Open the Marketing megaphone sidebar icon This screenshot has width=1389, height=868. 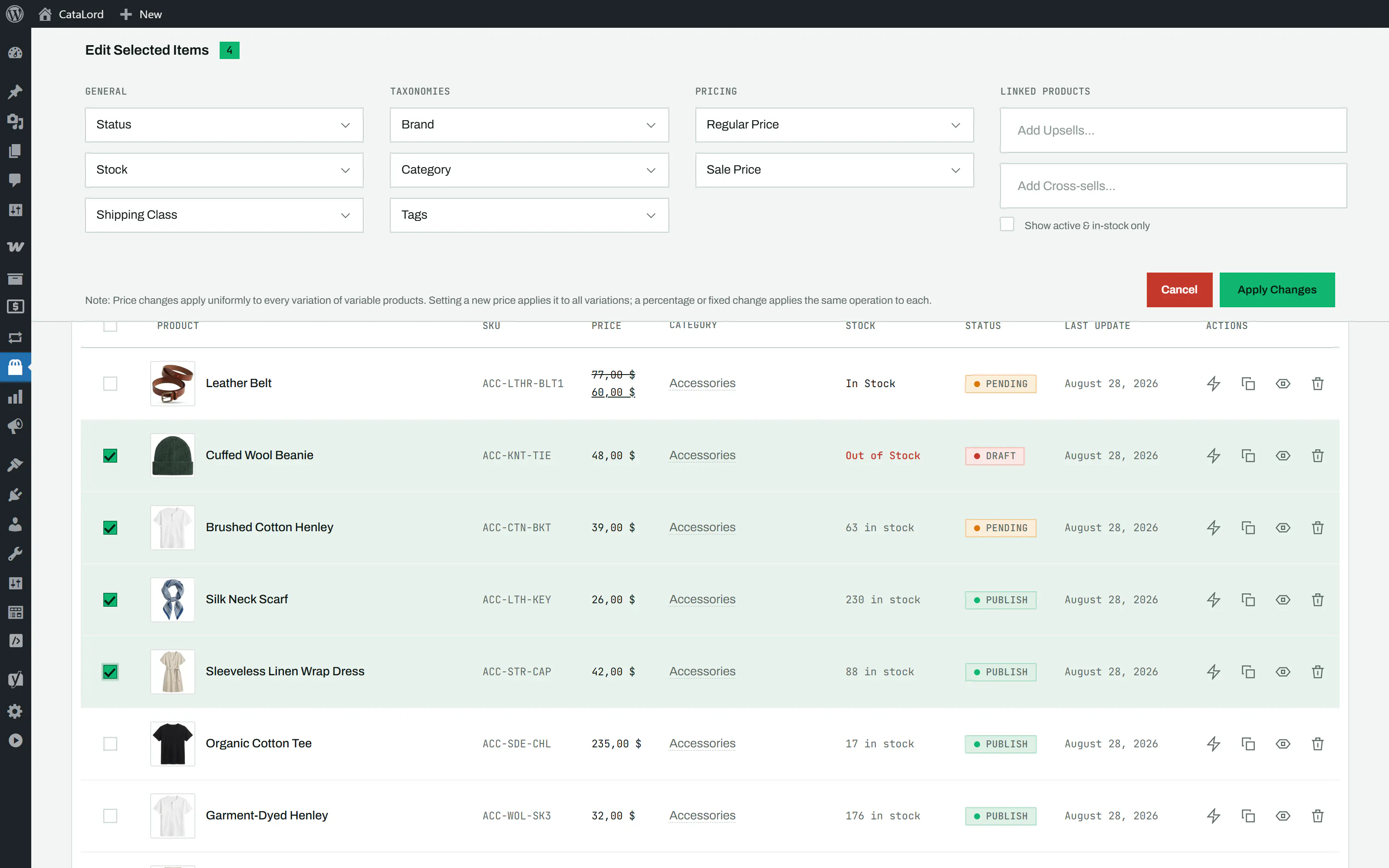pos(16,426)
